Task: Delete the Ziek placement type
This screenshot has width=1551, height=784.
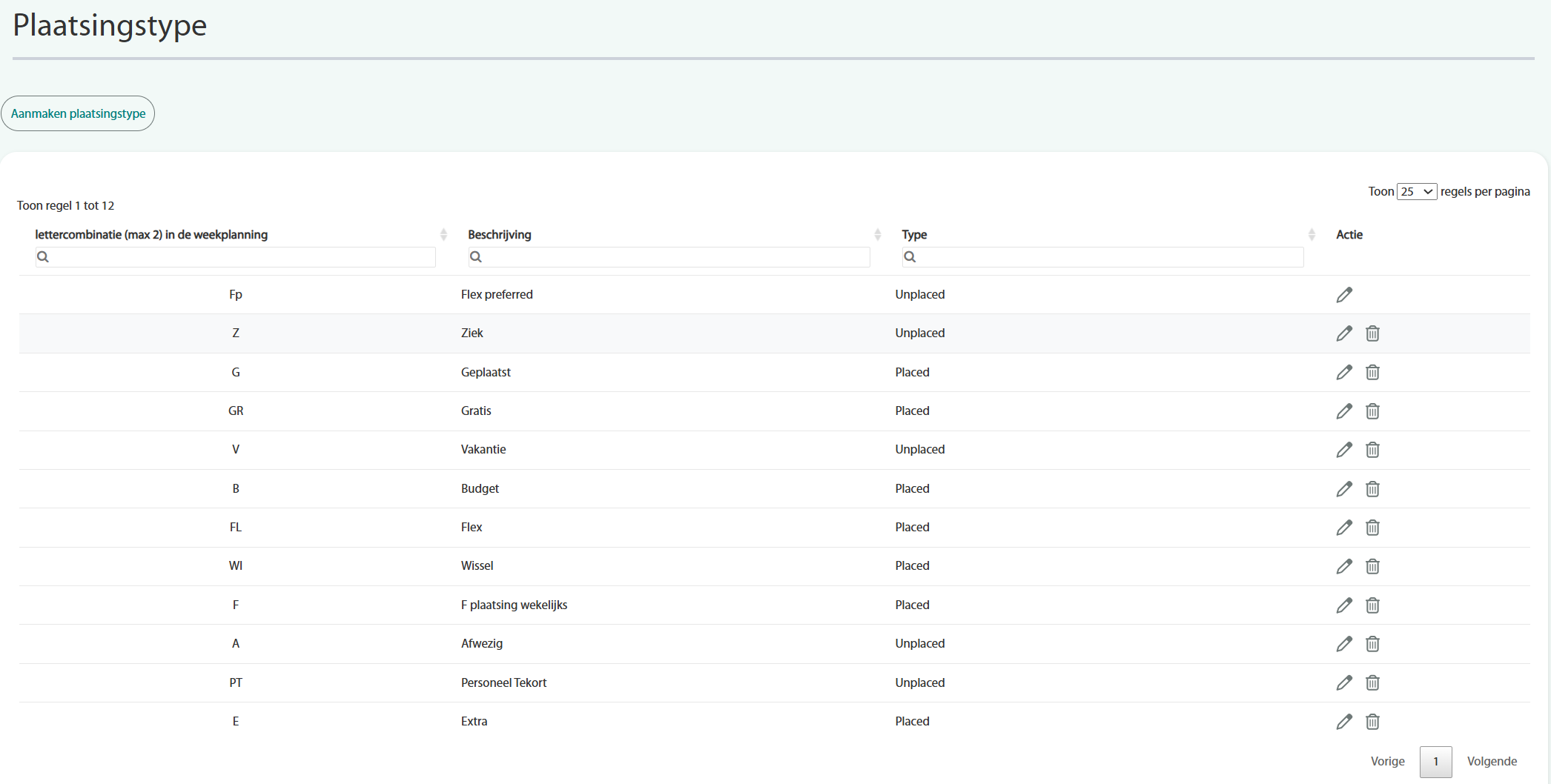Action: (1372, 333)
